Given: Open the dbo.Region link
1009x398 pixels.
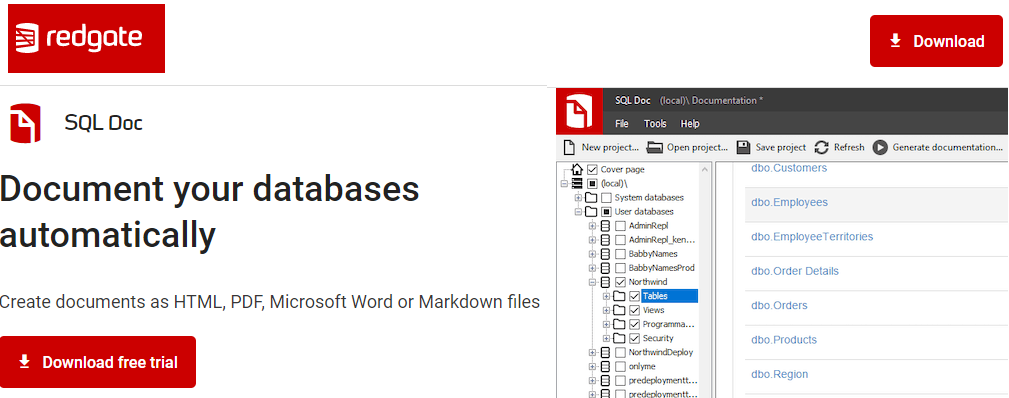Looking at the screenshot, I should tap(779, 374).
